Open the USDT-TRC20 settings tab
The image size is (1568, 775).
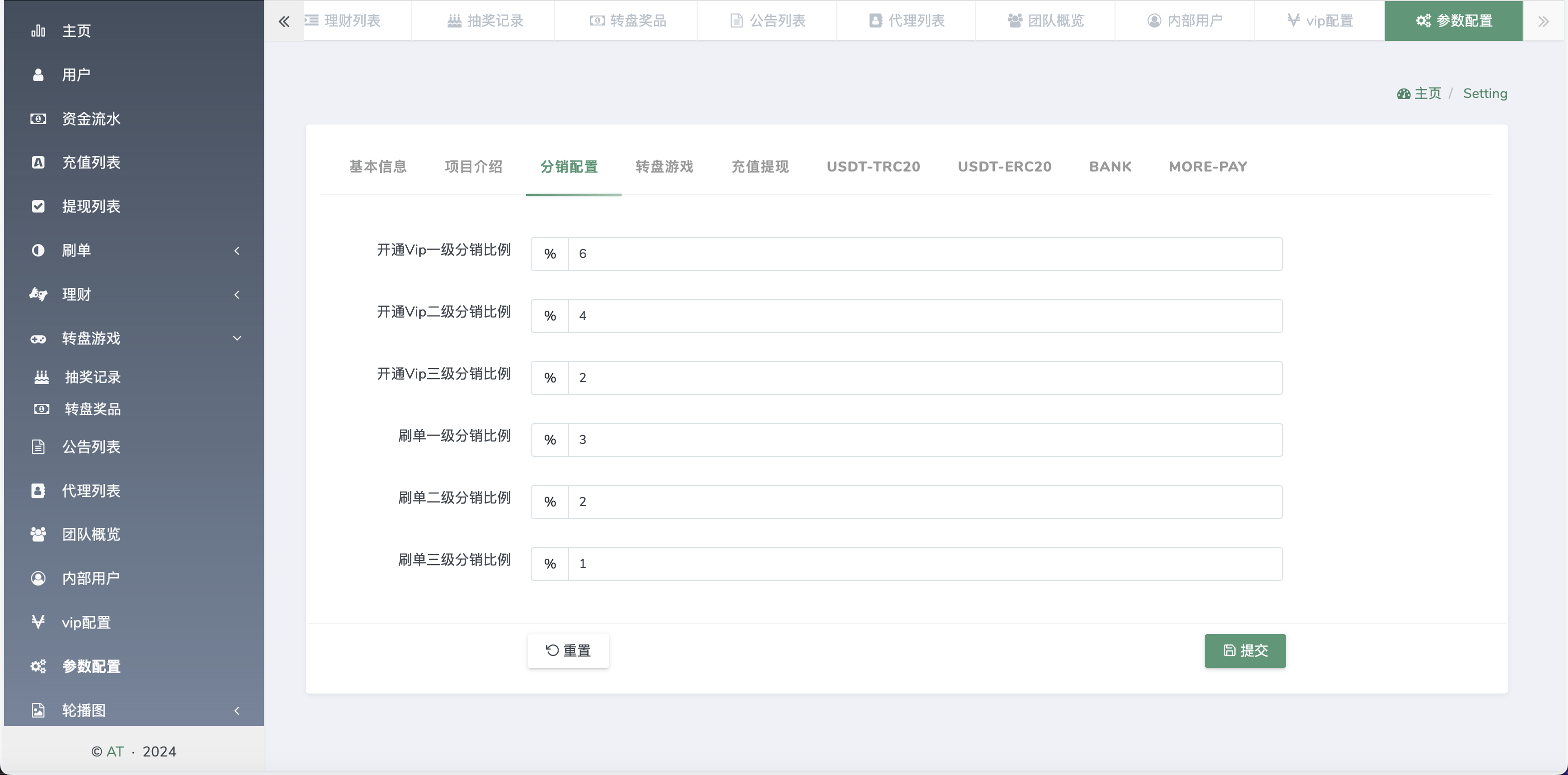[873, 167]
